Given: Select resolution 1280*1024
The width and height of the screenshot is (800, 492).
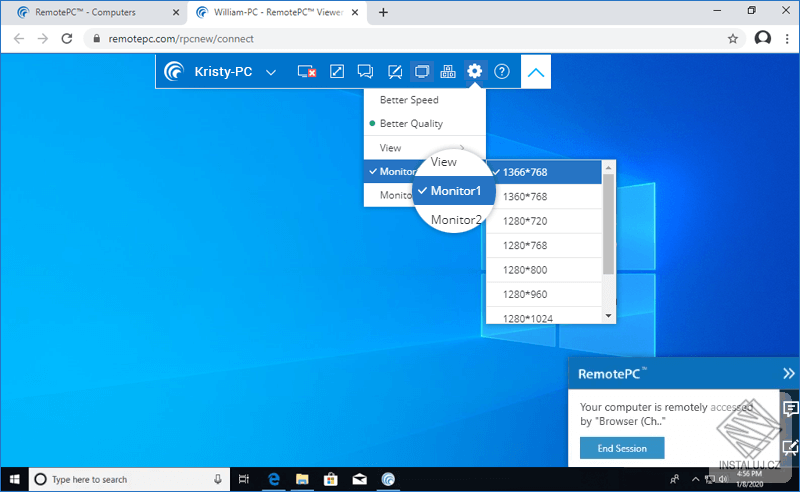Looking at the screenshot, I should (x=544, y=316).
